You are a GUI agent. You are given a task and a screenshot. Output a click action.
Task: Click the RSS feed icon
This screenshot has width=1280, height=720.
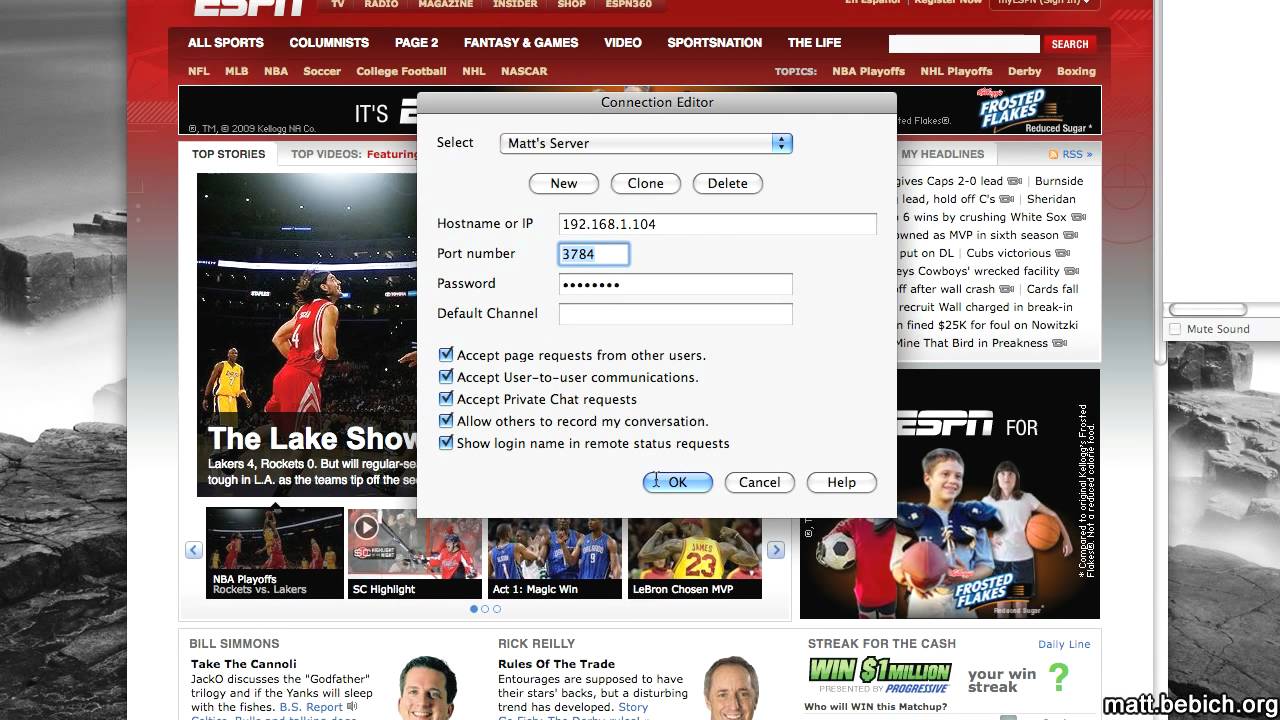coord(1054,154)
